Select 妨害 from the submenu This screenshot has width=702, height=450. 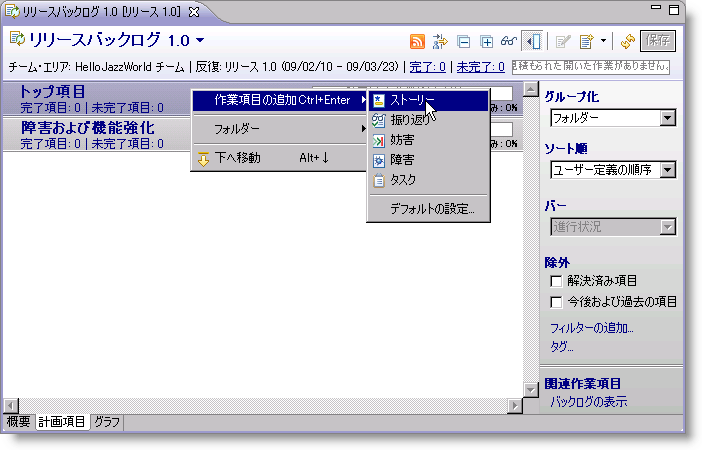(428, 140)
